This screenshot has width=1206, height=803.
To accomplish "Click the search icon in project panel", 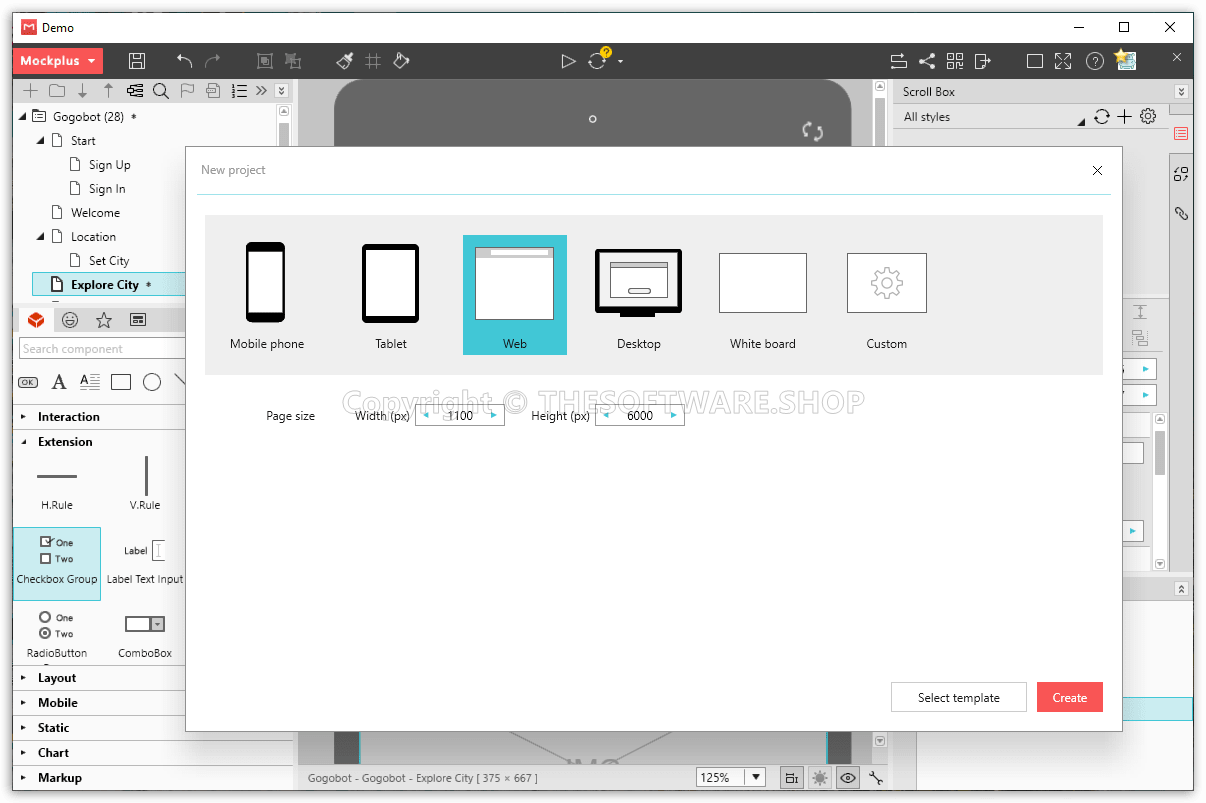I will point(161,90).
